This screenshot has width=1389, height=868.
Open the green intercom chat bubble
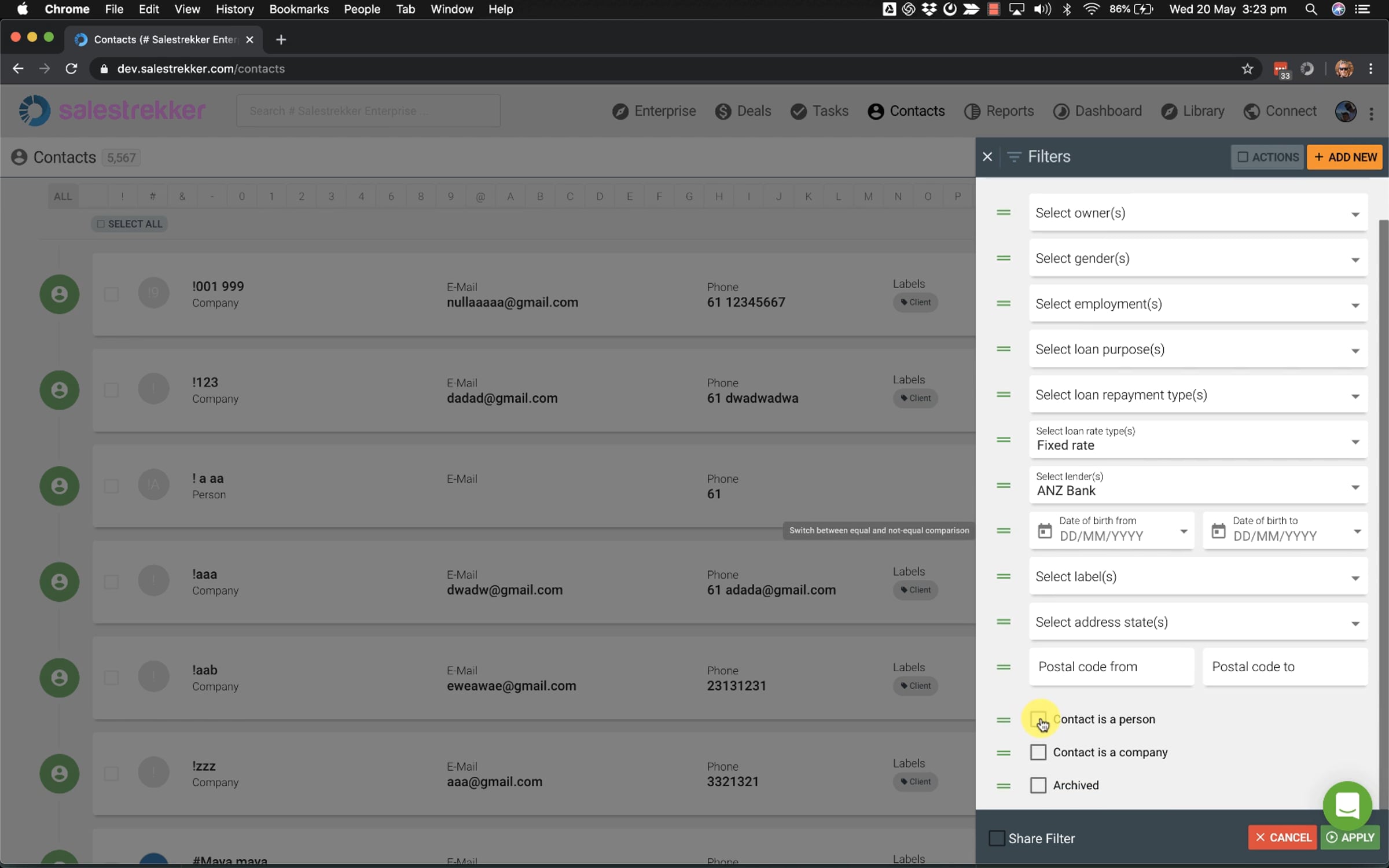pyautogui.click(x=1347, y=806)
